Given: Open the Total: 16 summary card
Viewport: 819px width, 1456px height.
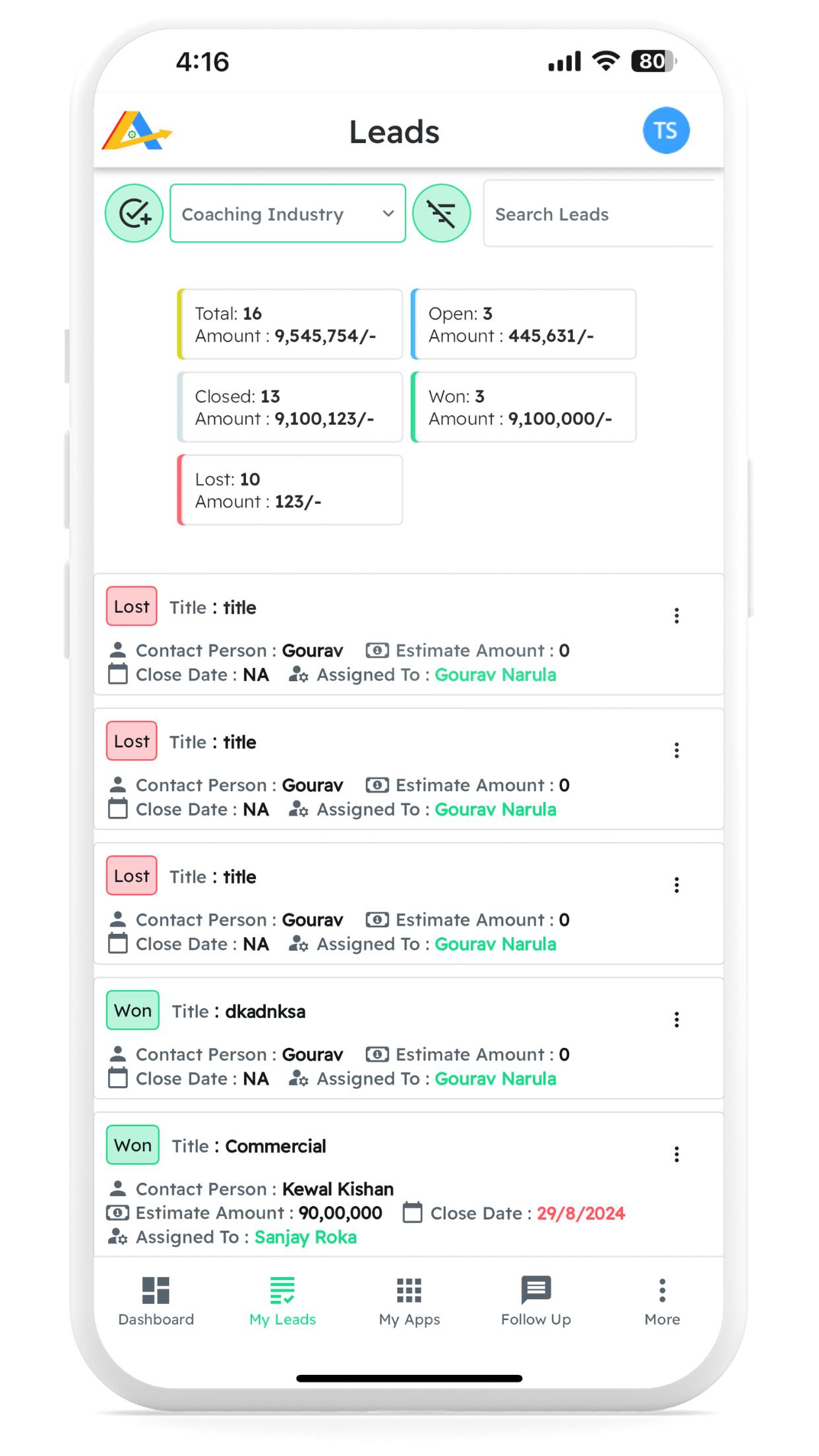Looking at the screenshot, I should click(x=290, y=324).
